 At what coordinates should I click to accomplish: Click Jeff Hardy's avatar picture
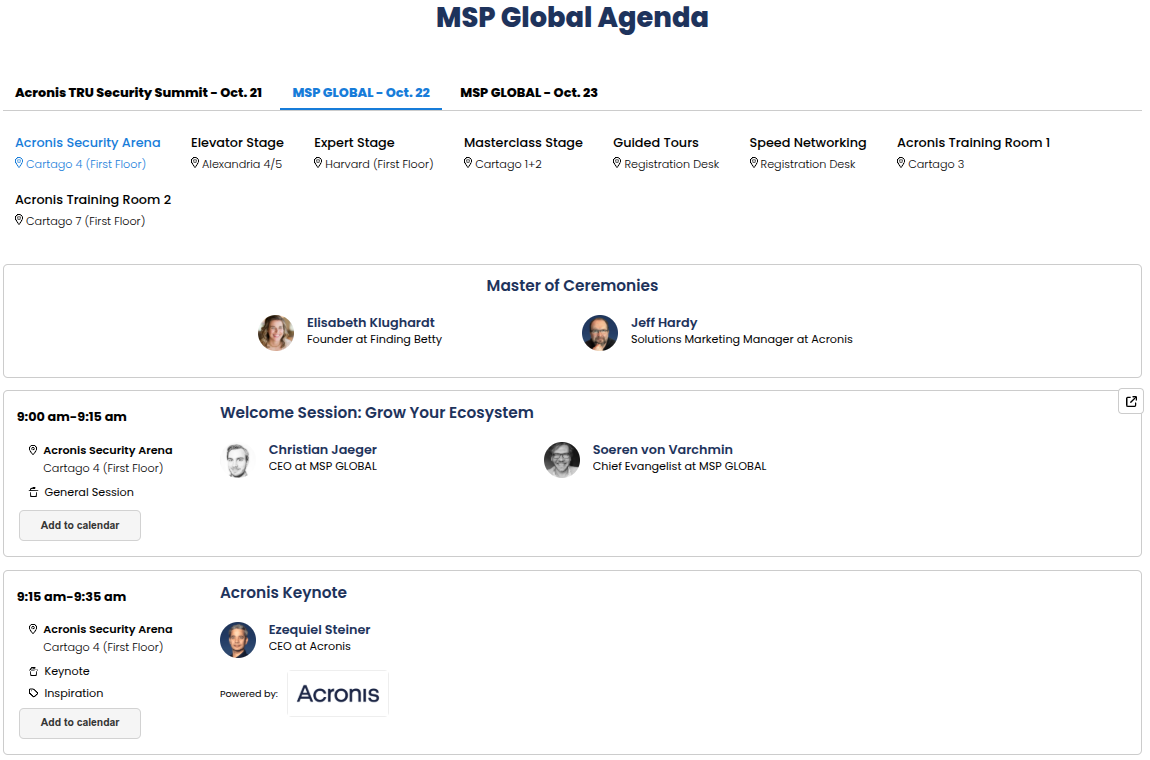(600, 332)
